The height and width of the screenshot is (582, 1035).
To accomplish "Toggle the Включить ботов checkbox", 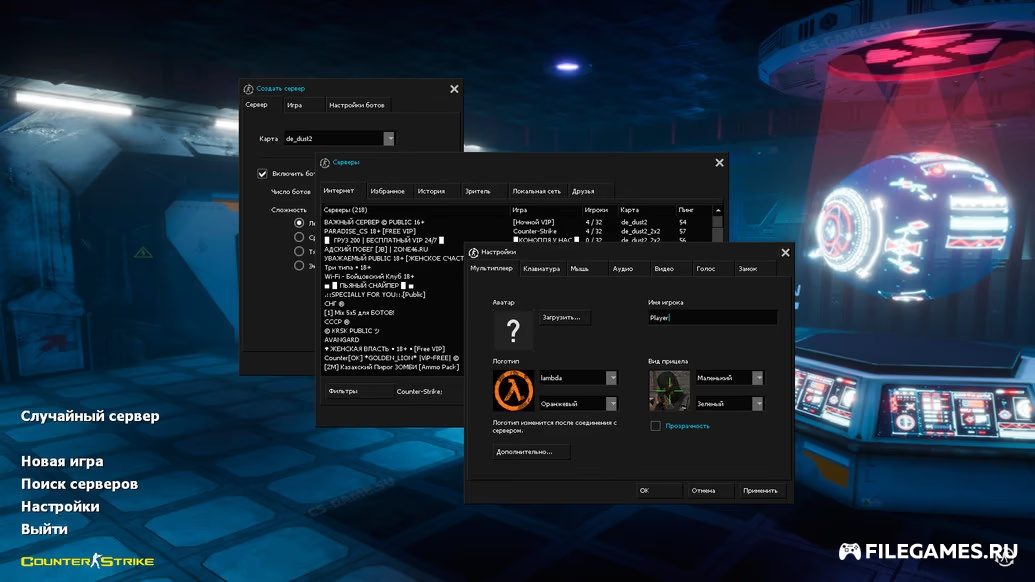I will pyautogui.click(x=262, y=174).
